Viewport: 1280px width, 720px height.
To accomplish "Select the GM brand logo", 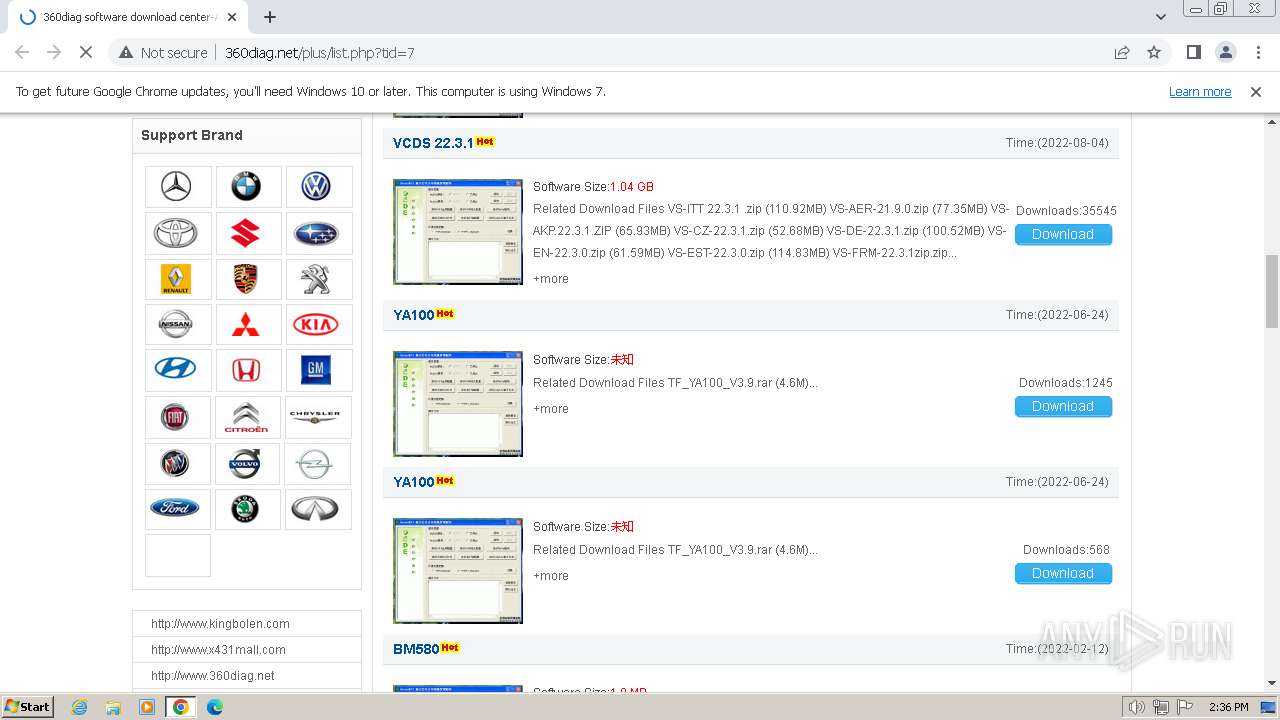I will tap(318, 370).
